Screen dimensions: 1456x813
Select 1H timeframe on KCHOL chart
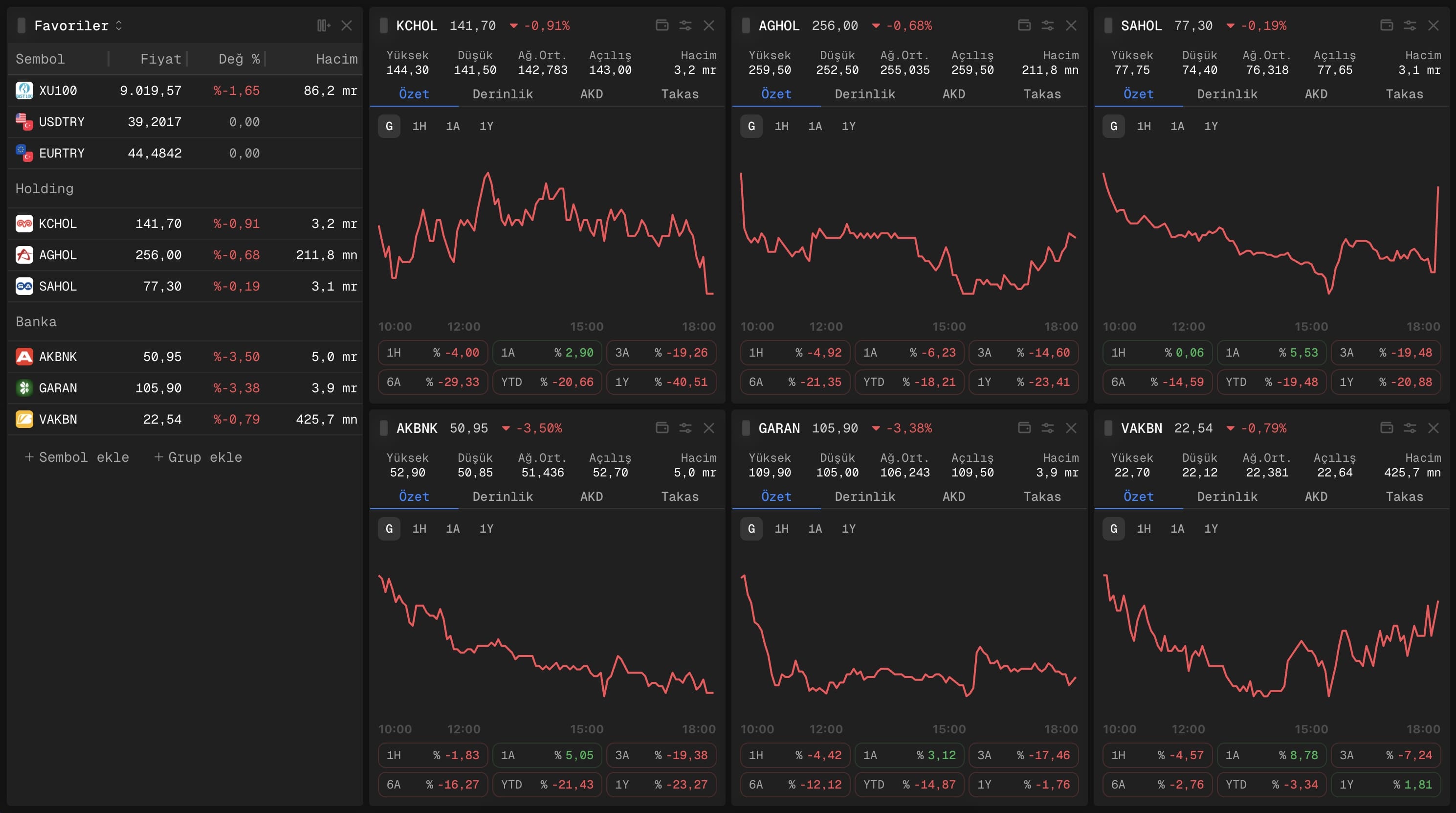pos(419,126)
